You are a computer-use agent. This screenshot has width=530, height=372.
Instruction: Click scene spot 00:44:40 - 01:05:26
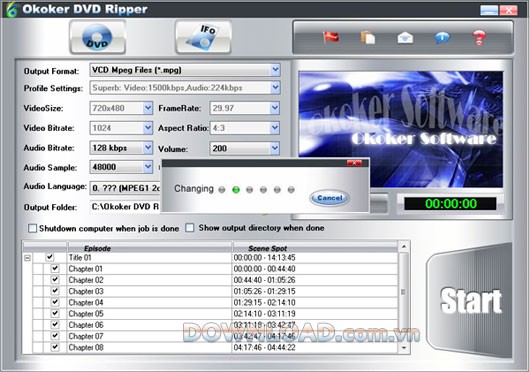[264, 280]
